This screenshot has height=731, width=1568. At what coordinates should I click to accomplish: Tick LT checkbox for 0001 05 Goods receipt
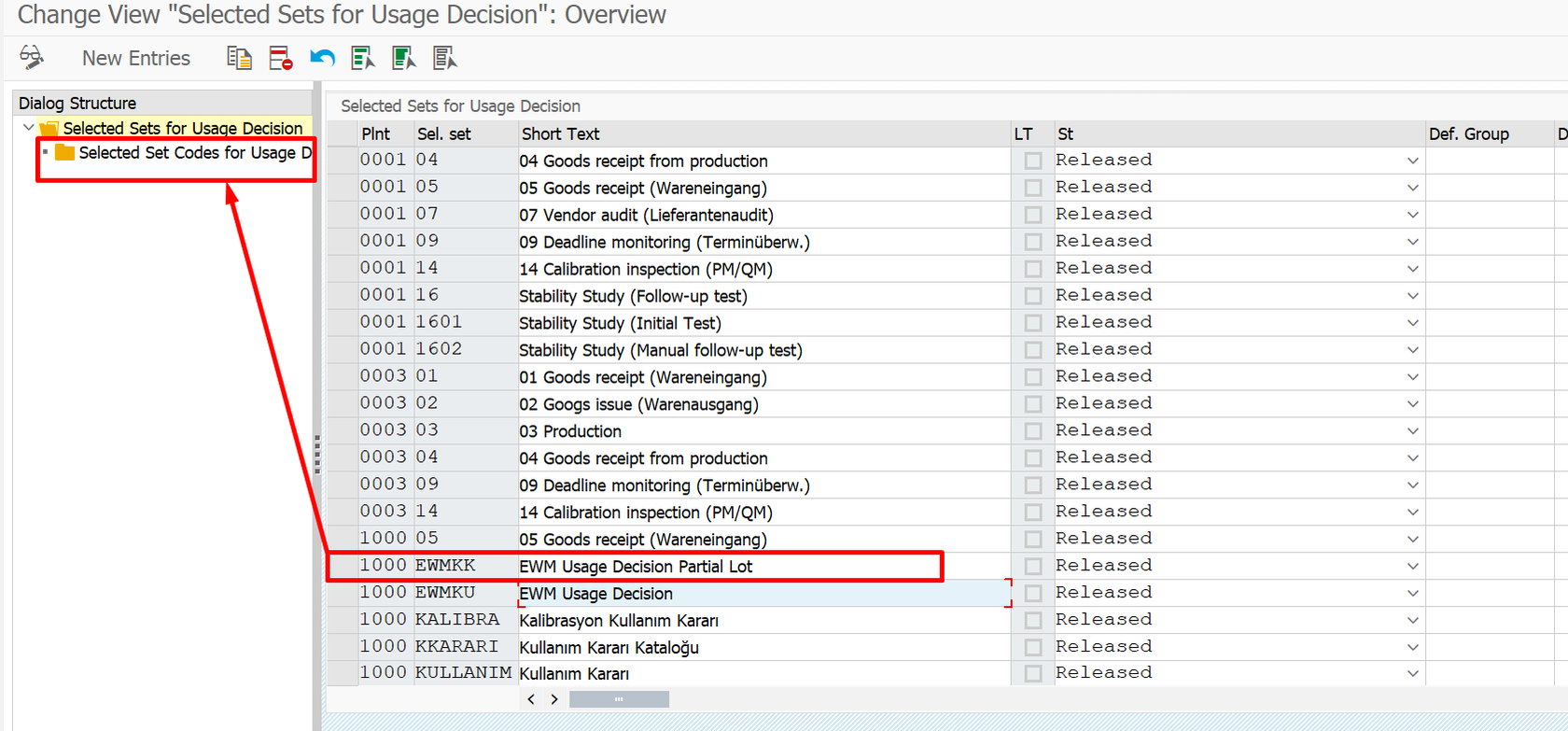click(x=1032, y=188)
